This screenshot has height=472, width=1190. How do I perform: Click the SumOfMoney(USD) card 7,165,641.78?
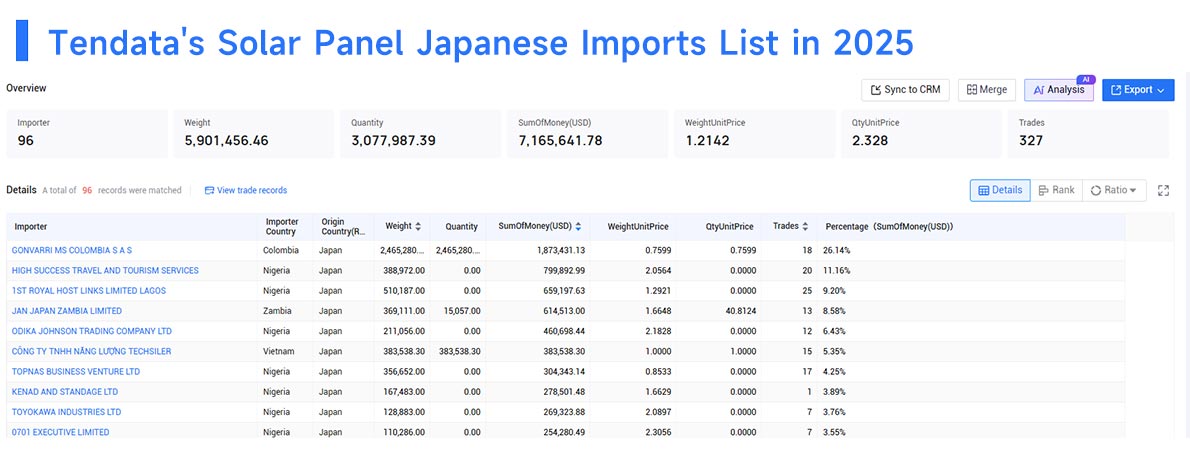[x=587, y=134]
